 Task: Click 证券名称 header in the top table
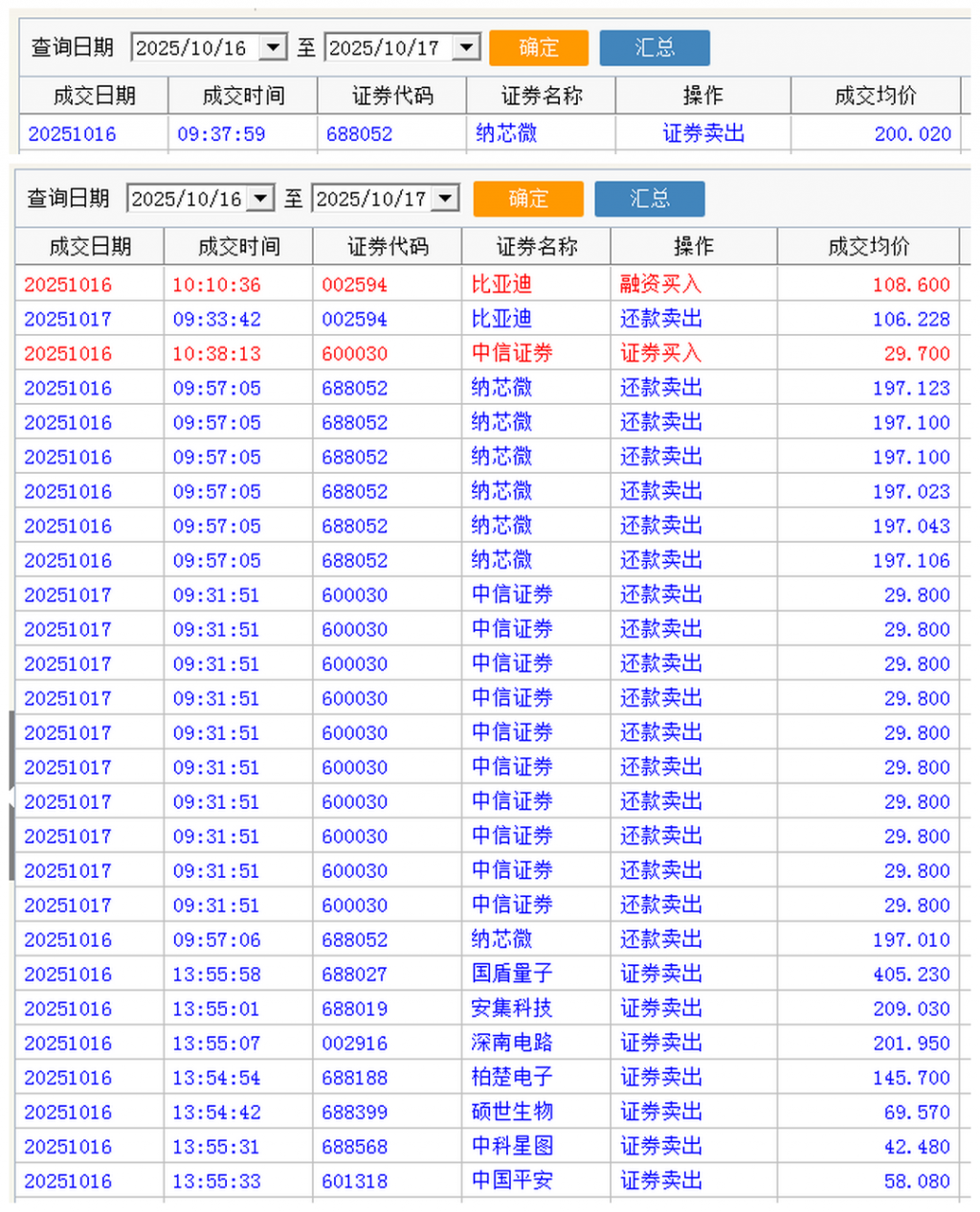541,96
